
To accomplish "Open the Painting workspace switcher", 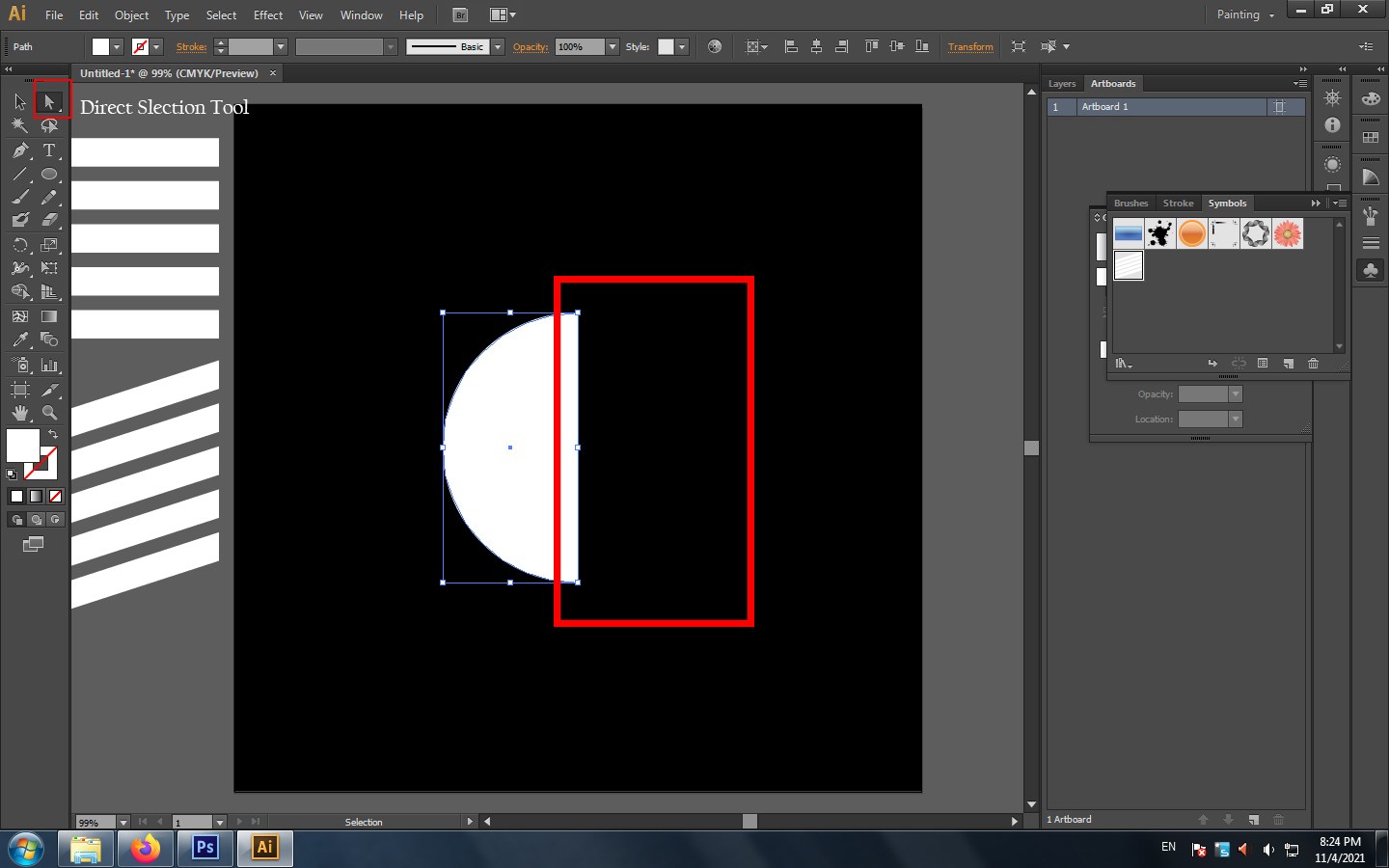I will (x=1245, y=14).
